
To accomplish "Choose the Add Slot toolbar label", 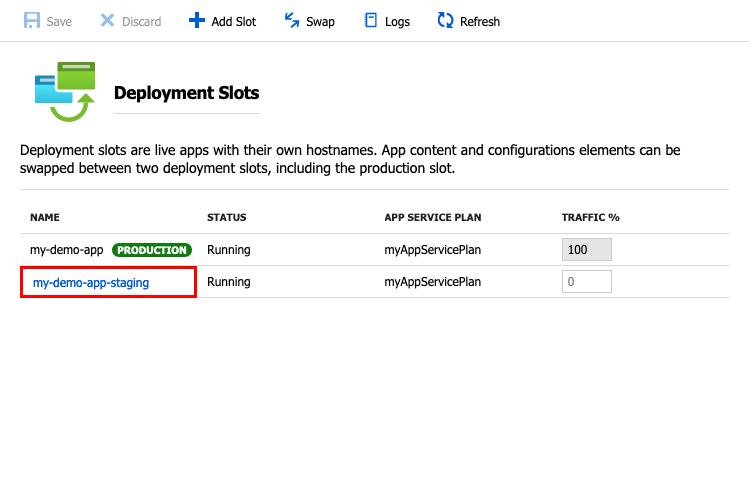I will [x=234, y=21].
